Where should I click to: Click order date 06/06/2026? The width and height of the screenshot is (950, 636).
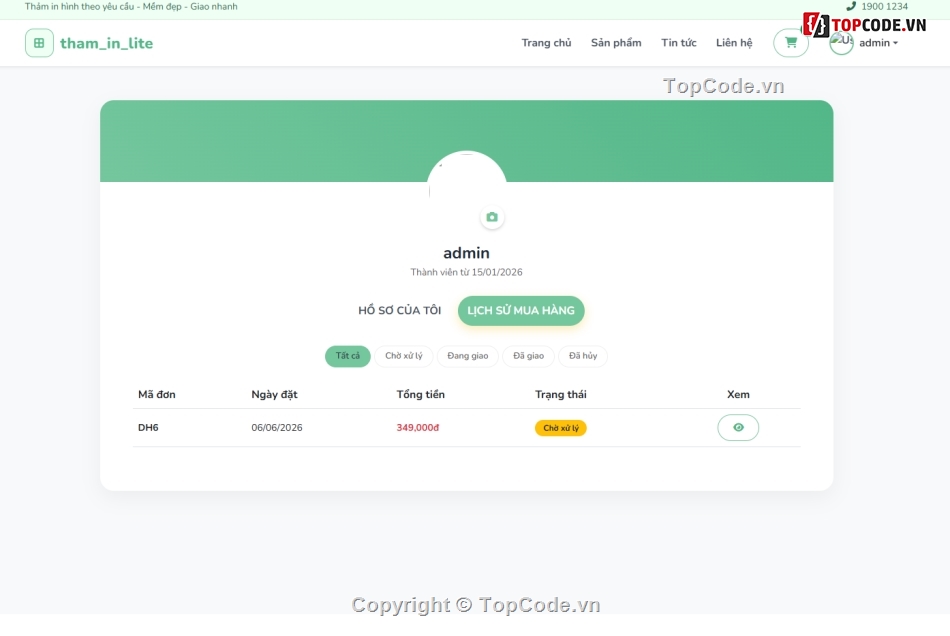click(277, 428)
